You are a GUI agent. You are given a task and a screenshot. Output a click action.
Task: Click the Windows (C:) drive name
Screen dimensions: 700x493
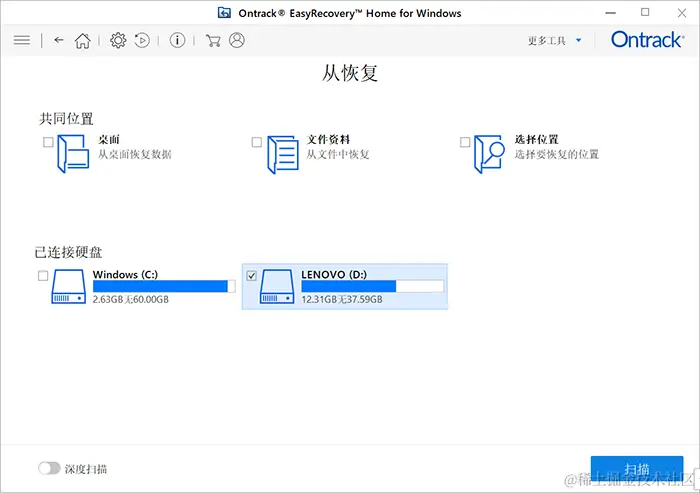tap(125, 274)
